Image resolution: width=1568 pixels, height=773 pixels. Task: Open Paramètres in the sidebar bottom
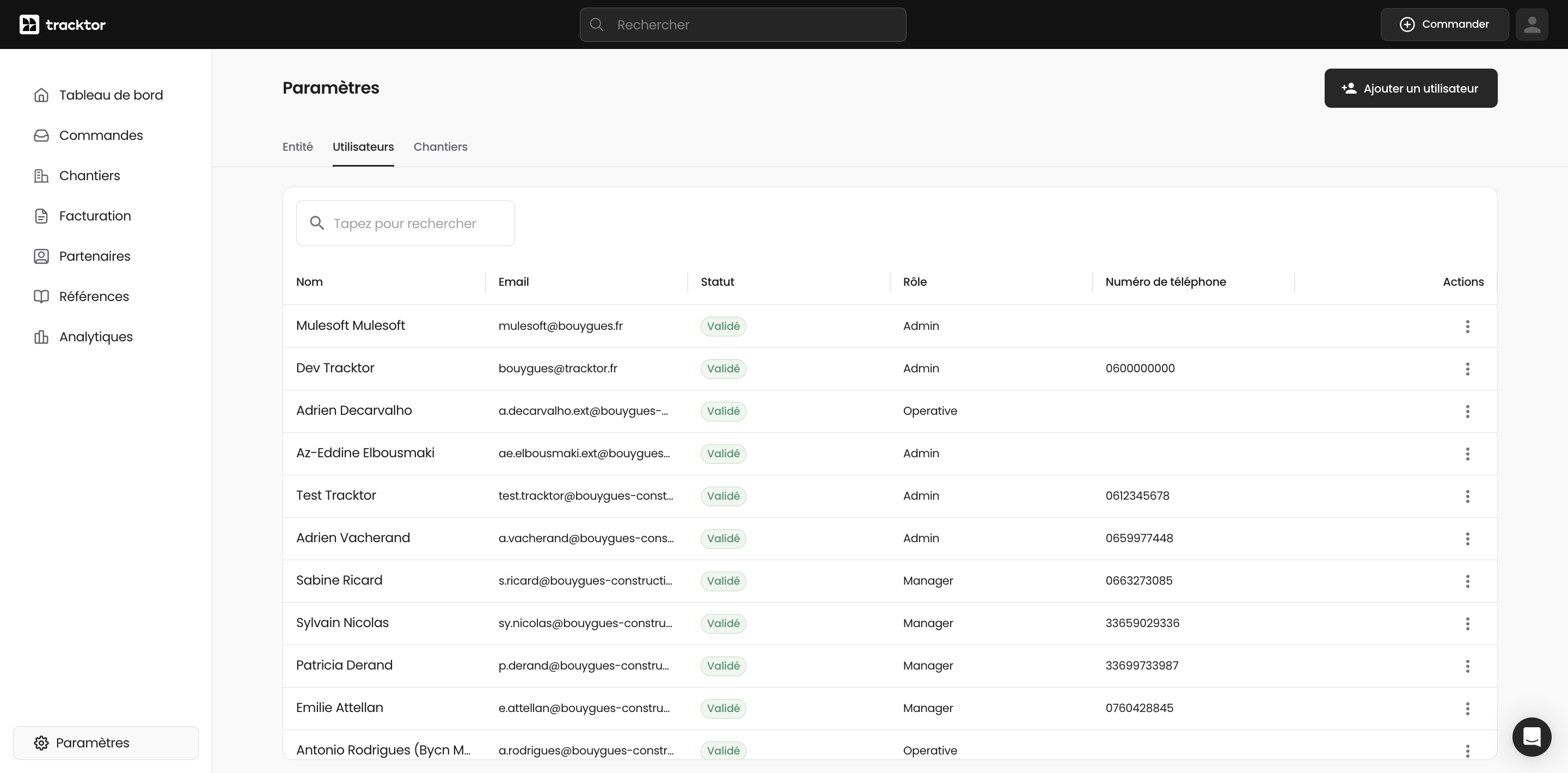click(x=106, y=743)
